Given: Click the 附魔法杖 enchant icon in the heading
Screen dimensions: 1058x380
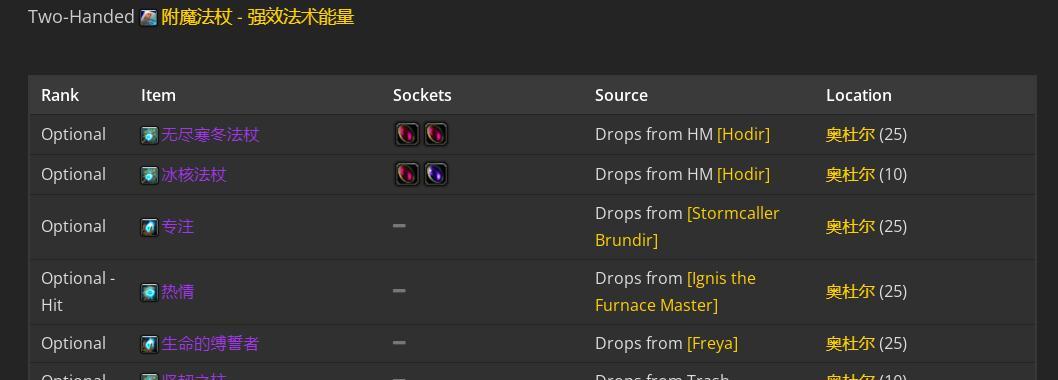Looking at the screenshot, I should [148, 18].
